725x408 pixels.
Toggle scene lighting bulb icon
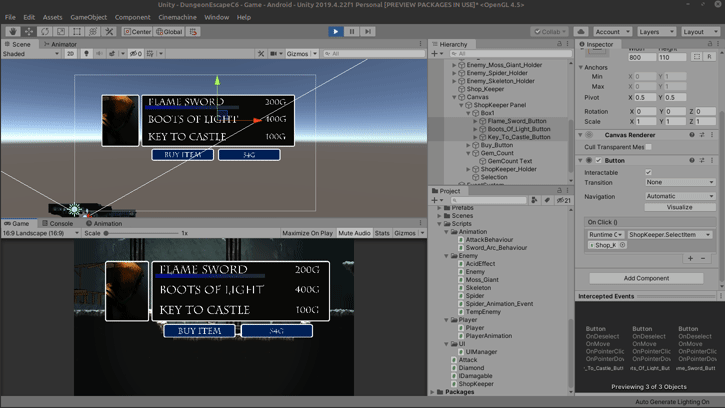tap(86, 54)
